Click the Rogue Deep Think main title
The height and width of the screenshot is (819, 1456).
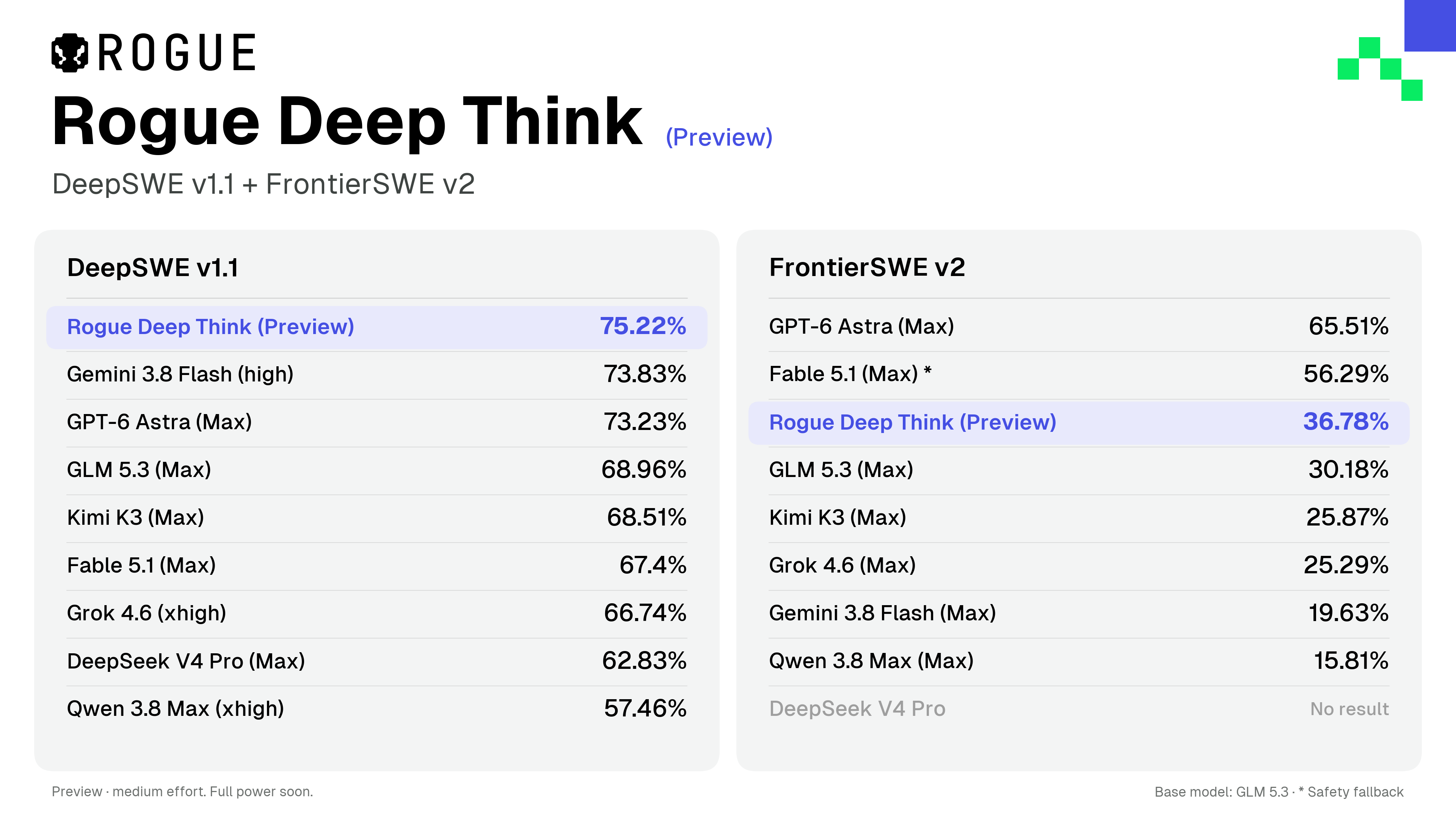click(347, 122)
